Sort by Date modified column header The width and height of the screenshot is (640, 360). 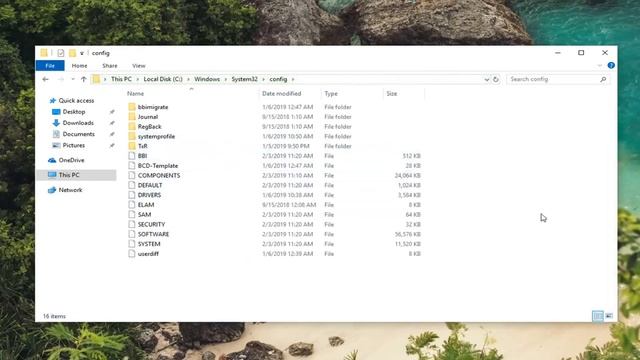tap(281, 93)
